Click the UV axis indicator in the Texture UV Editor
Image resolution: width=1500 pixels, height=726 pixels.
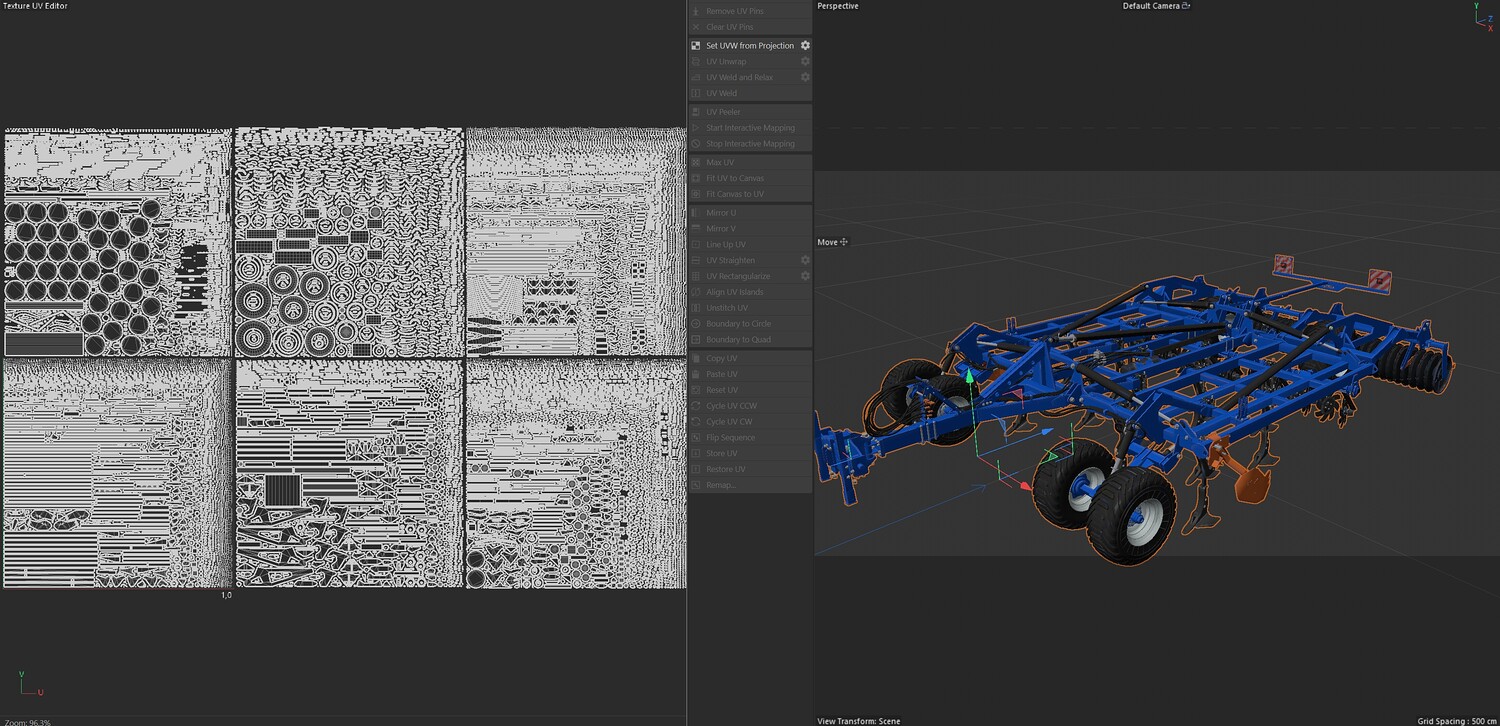(29, 683)
